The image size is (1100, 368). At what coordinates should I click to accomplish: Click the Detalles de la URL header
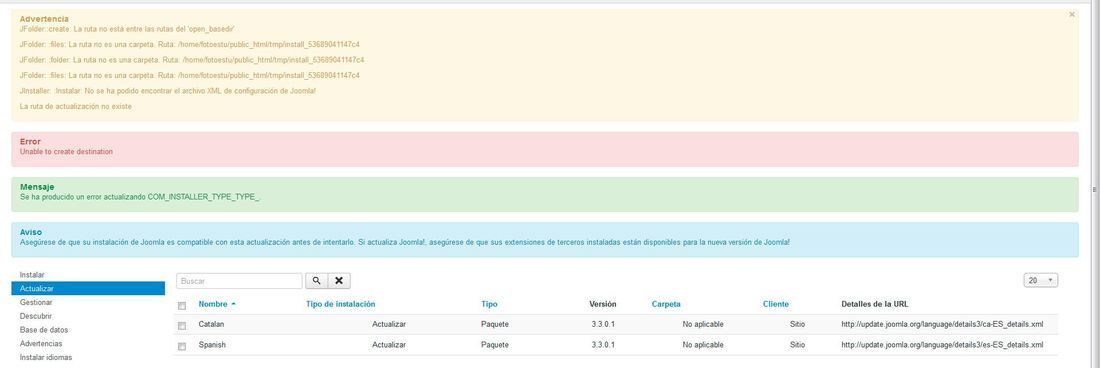point(875,304)
